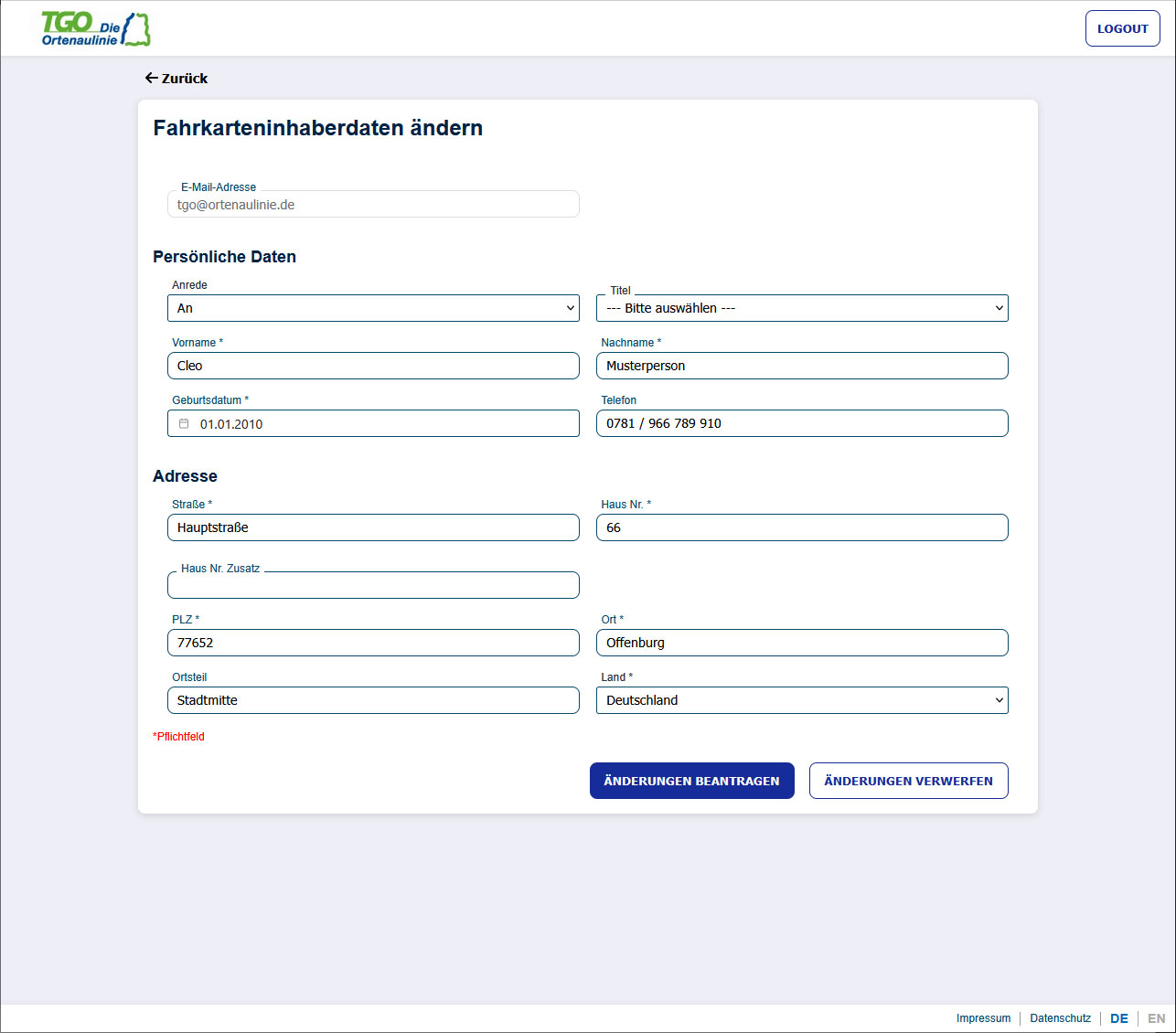Expand the Titel selection dropdown
This screenshot has width=1176, height=1033.
coord(802,308)
